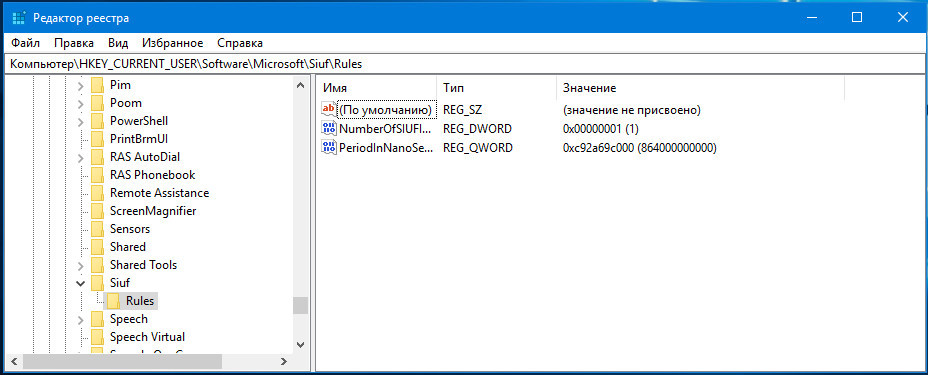928x375 pixels.
Task: Open the Файл menu
Action: click(25, 43)
